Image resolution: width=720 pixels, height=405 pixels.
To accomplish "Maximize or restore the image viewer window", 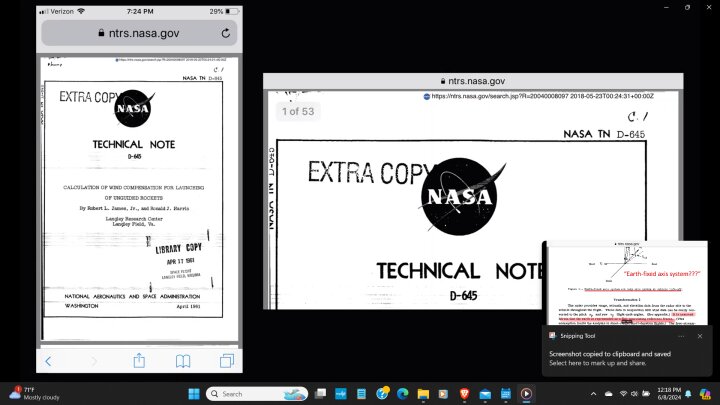I will pos(687,7).
